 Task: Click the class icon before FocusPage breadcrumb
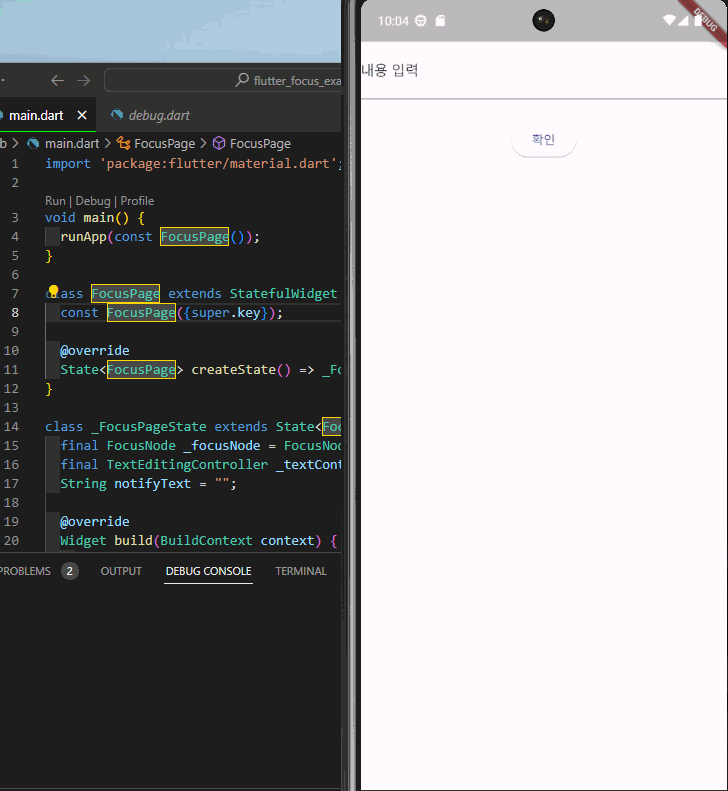124,143
